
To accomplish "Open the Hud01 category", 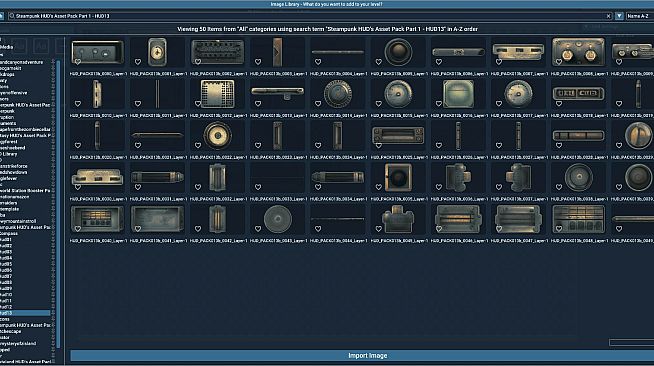I will click(x=6, y=240).
